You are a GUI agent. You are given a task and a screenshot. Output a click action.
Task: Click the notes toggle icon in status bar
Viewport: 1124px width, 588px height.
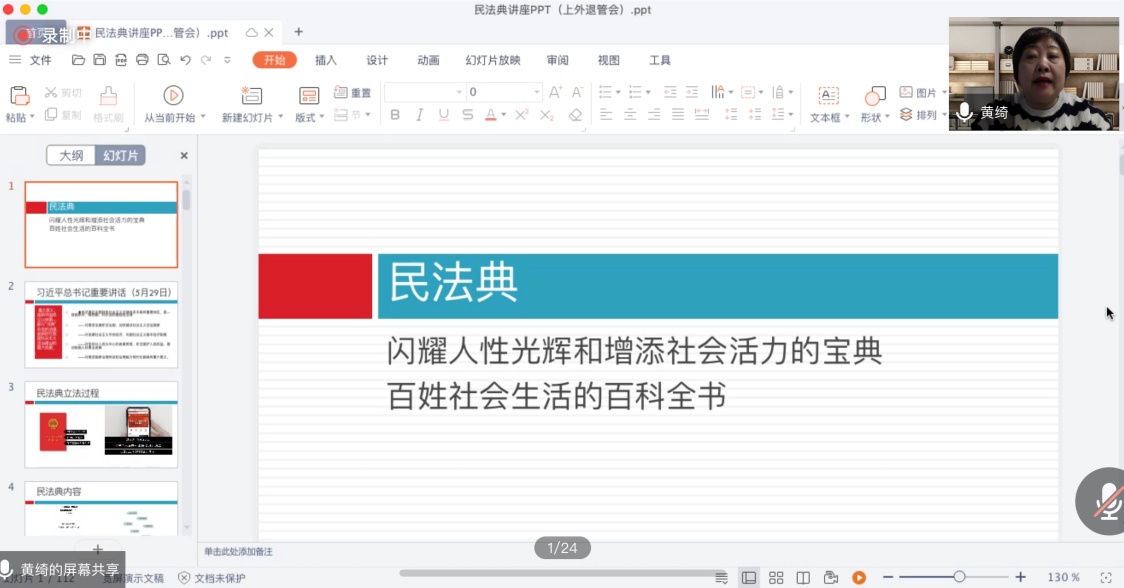point(721,577)
